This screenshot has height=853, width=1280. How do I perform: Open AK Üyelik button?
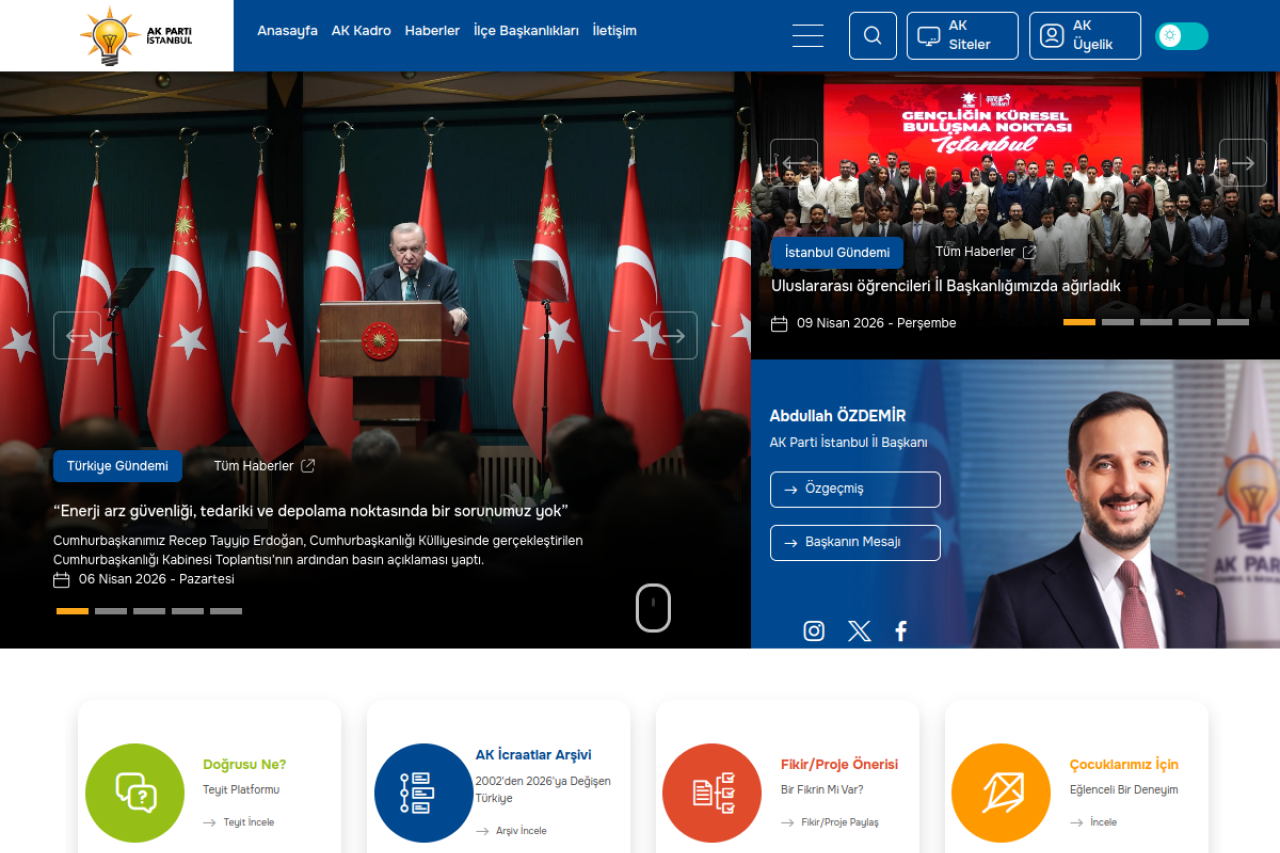pos(1085,36)
